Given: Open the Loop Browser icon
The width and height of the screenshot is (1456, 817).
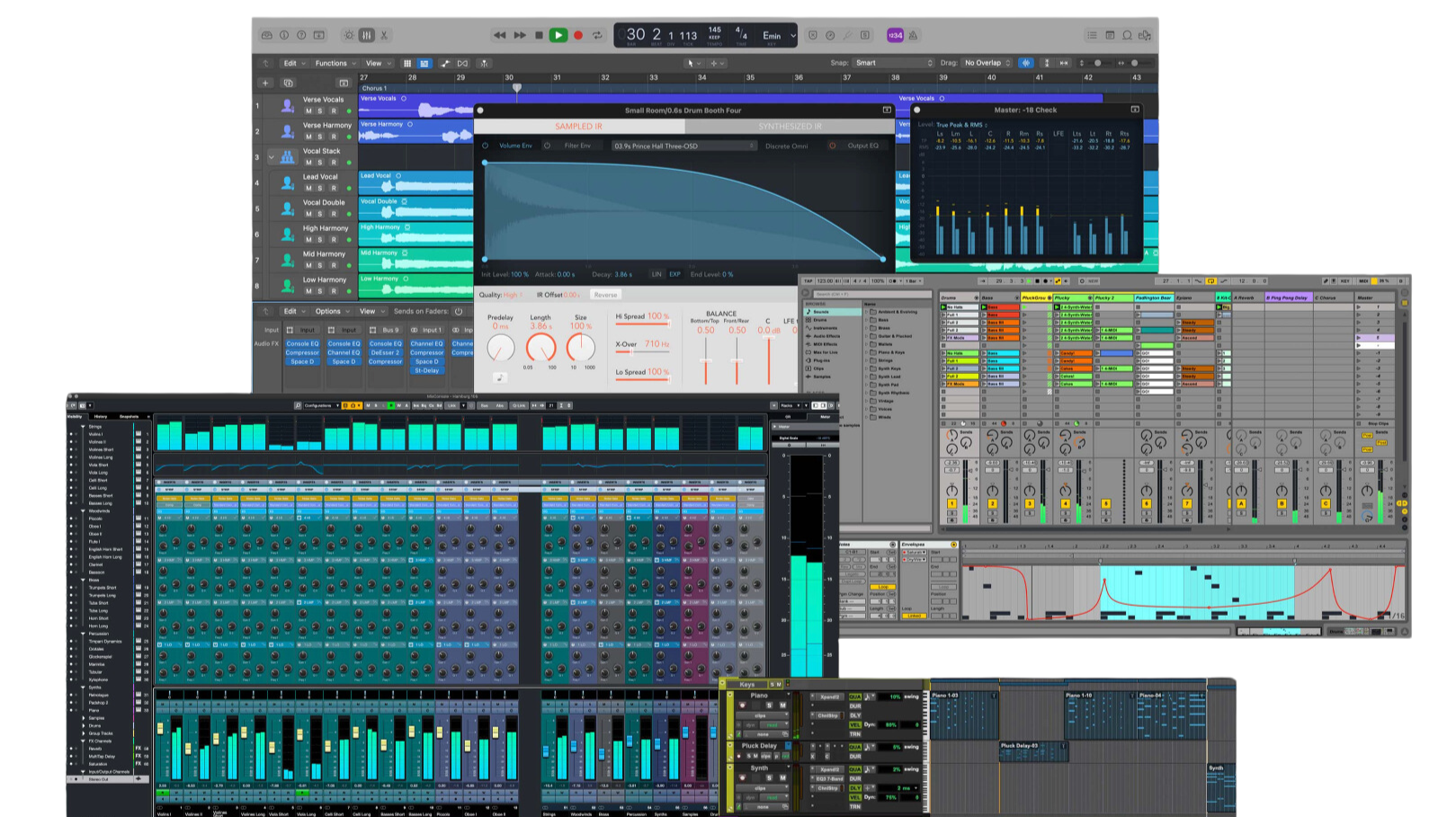Looking at the screenshot, I should pos(1127,35).
